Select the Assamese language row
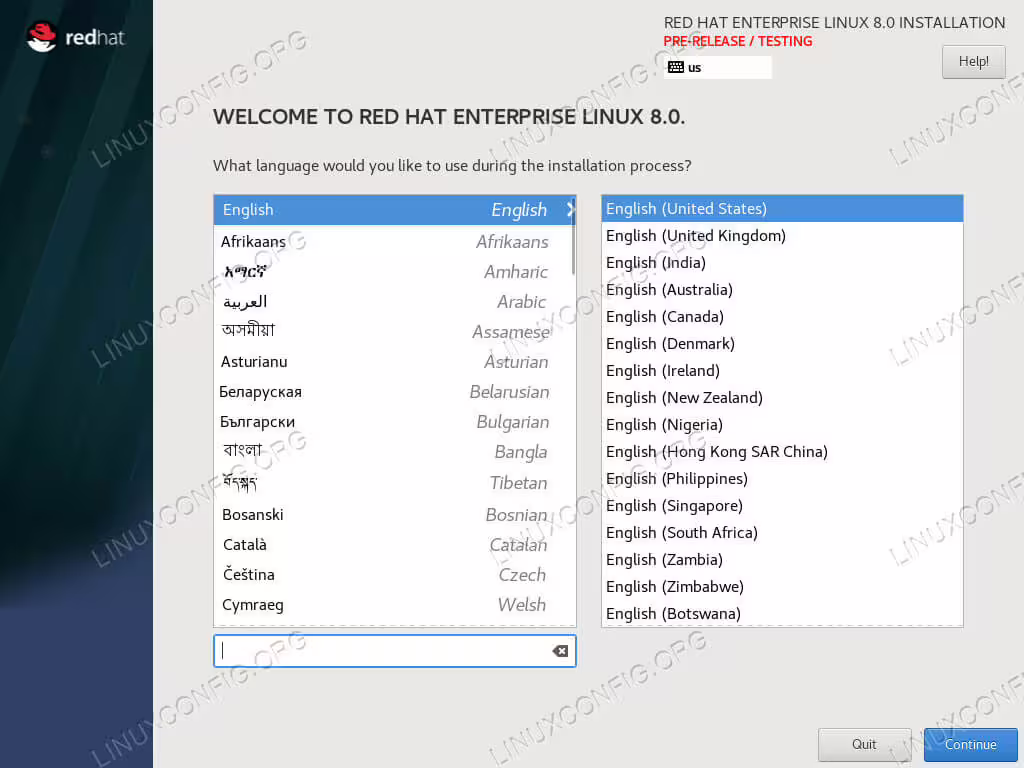This screenshot has height=768, width=1024. click(394, 332)
